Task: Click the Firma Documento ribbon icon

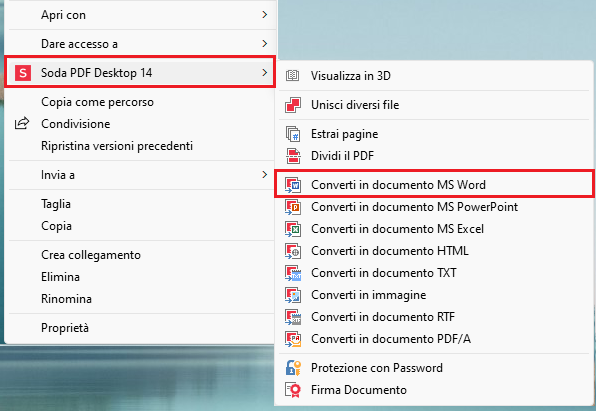Action: click(293, 390)
